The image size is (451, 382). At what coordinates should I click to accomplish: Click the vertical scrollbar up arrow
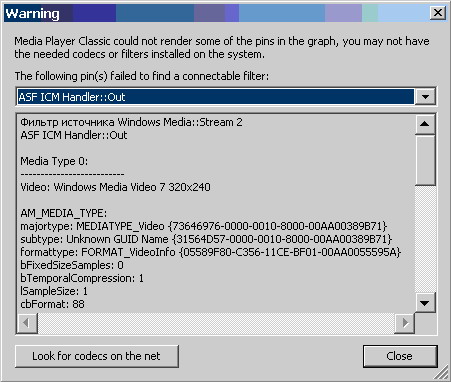click(x=425, y=124)
